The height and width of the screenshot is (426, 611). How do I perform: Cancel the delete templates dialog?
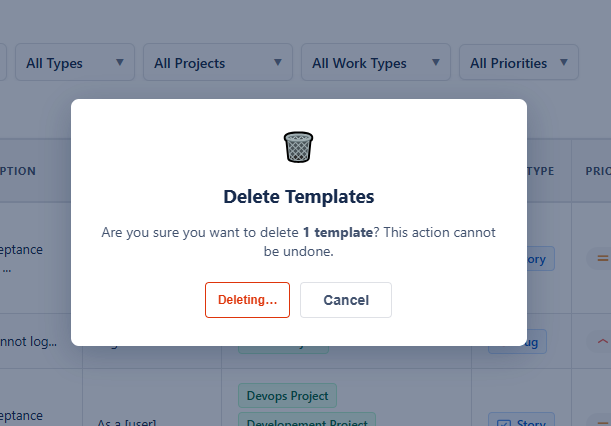point(346,300)
